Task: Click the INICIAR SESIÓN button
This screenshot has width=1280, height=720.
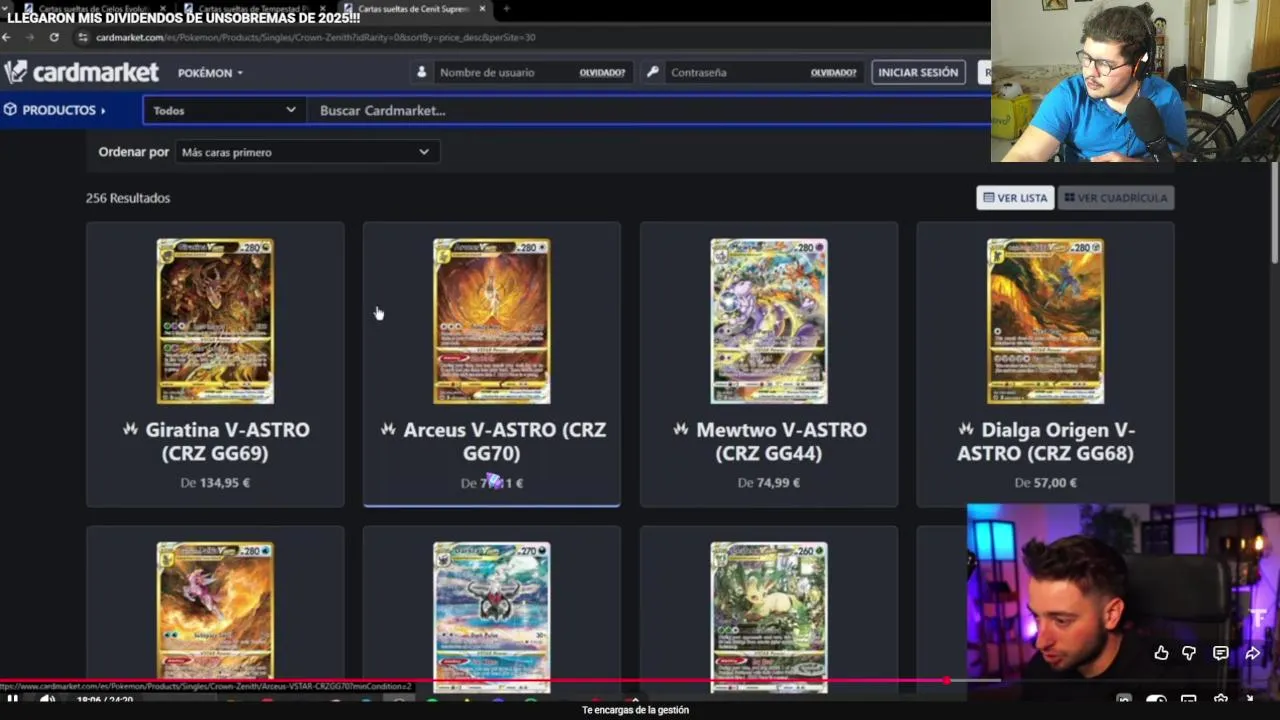Action: (x=918, y=72)
